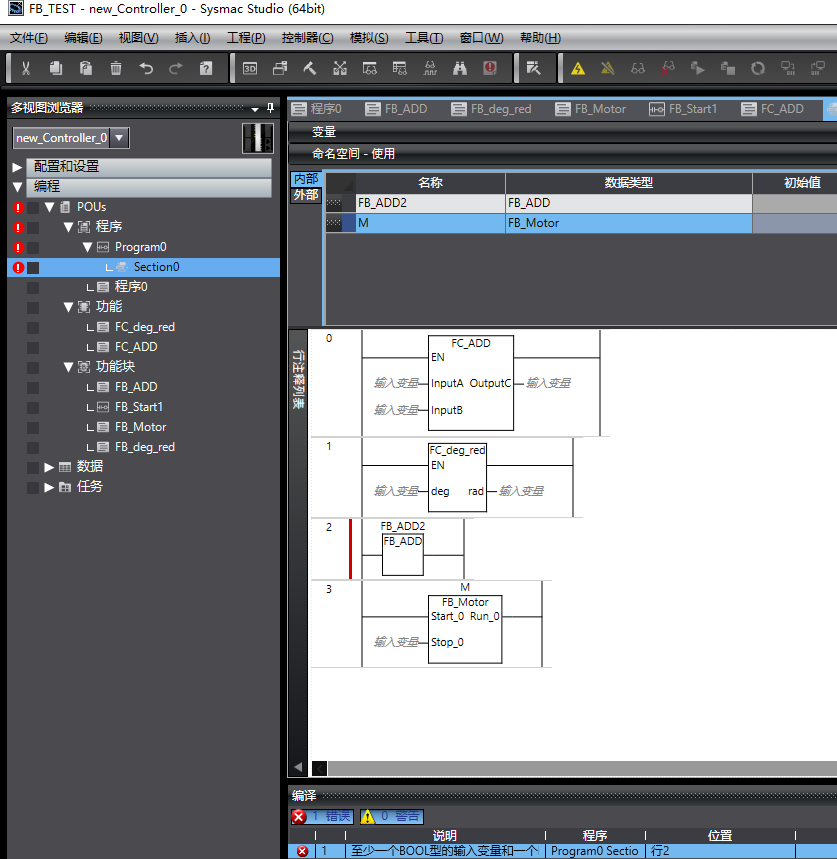Open the new_Controller_0 dropdown
837x859 pixels.
click(119, 138)
